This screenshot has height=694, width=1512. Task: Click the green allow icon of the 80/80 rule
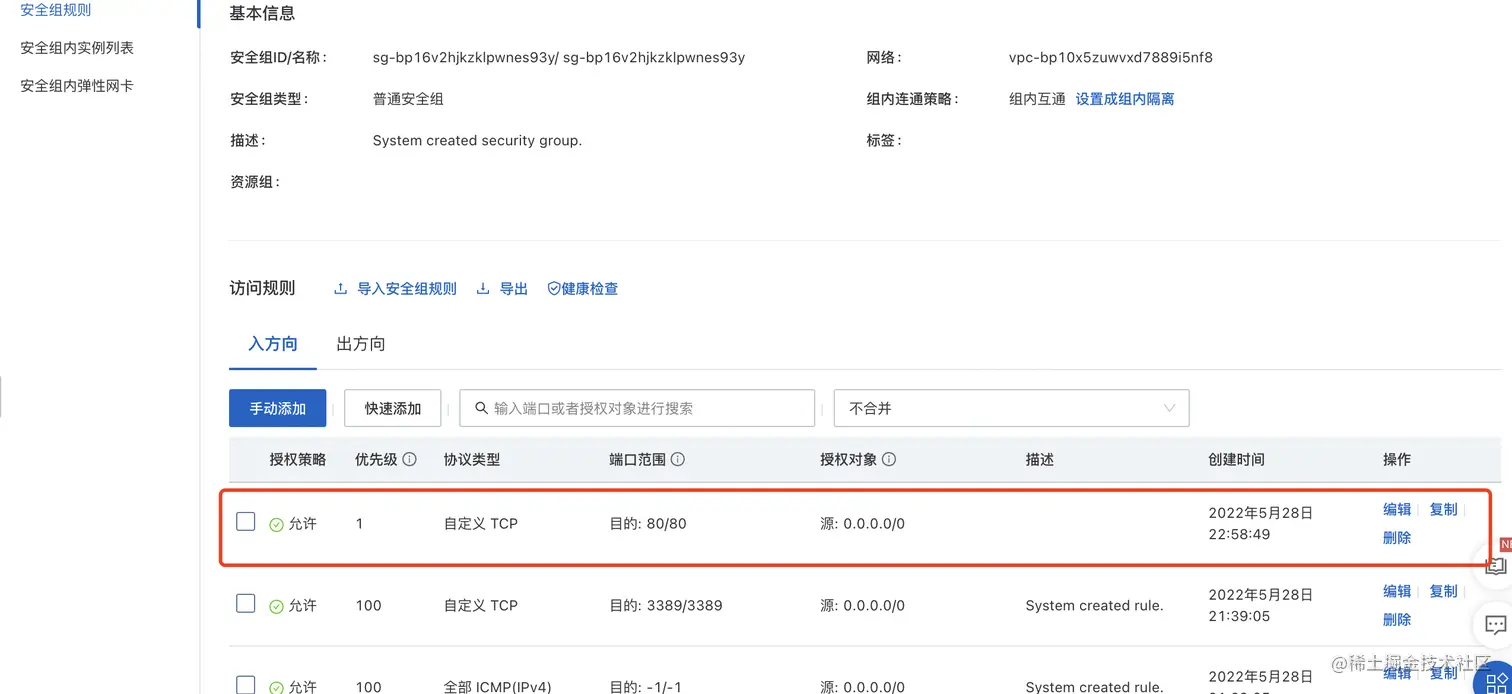277,524
